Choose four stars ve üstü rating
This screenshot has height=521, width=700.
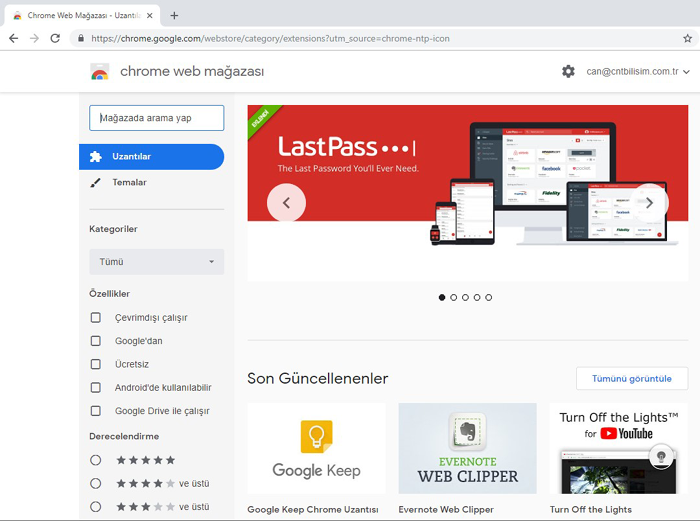point(96,483)
